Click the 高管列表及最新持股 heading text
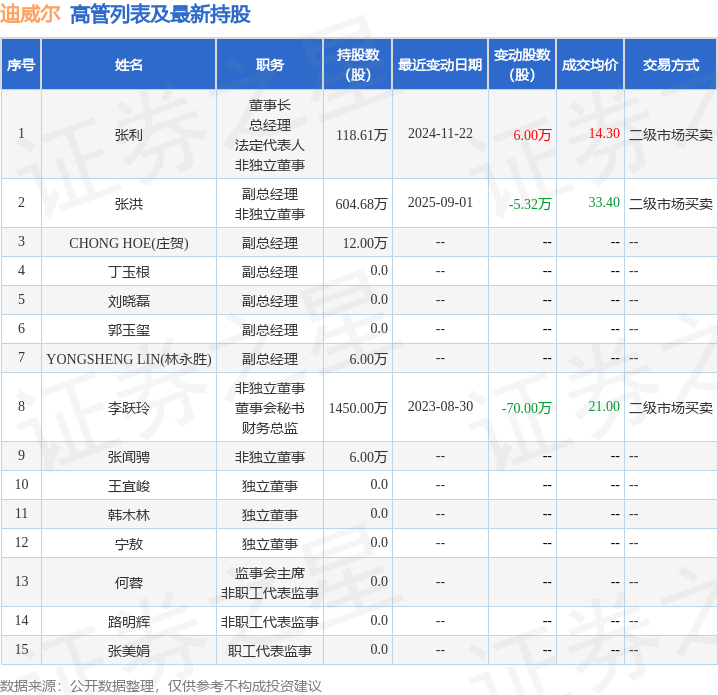 click(x=160, y=14)
